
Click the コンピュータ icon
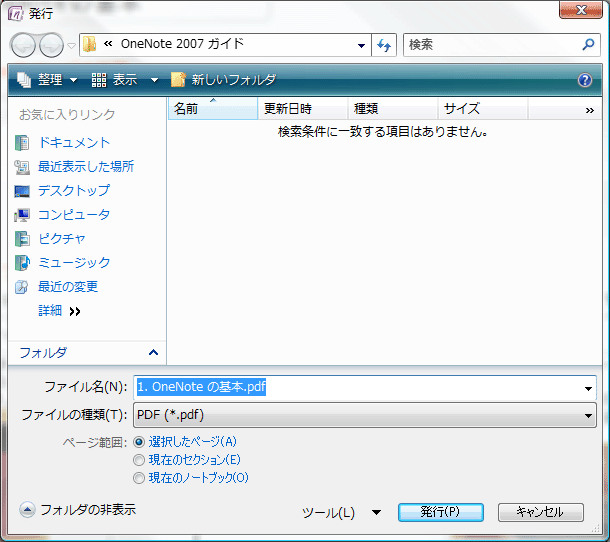22,215
